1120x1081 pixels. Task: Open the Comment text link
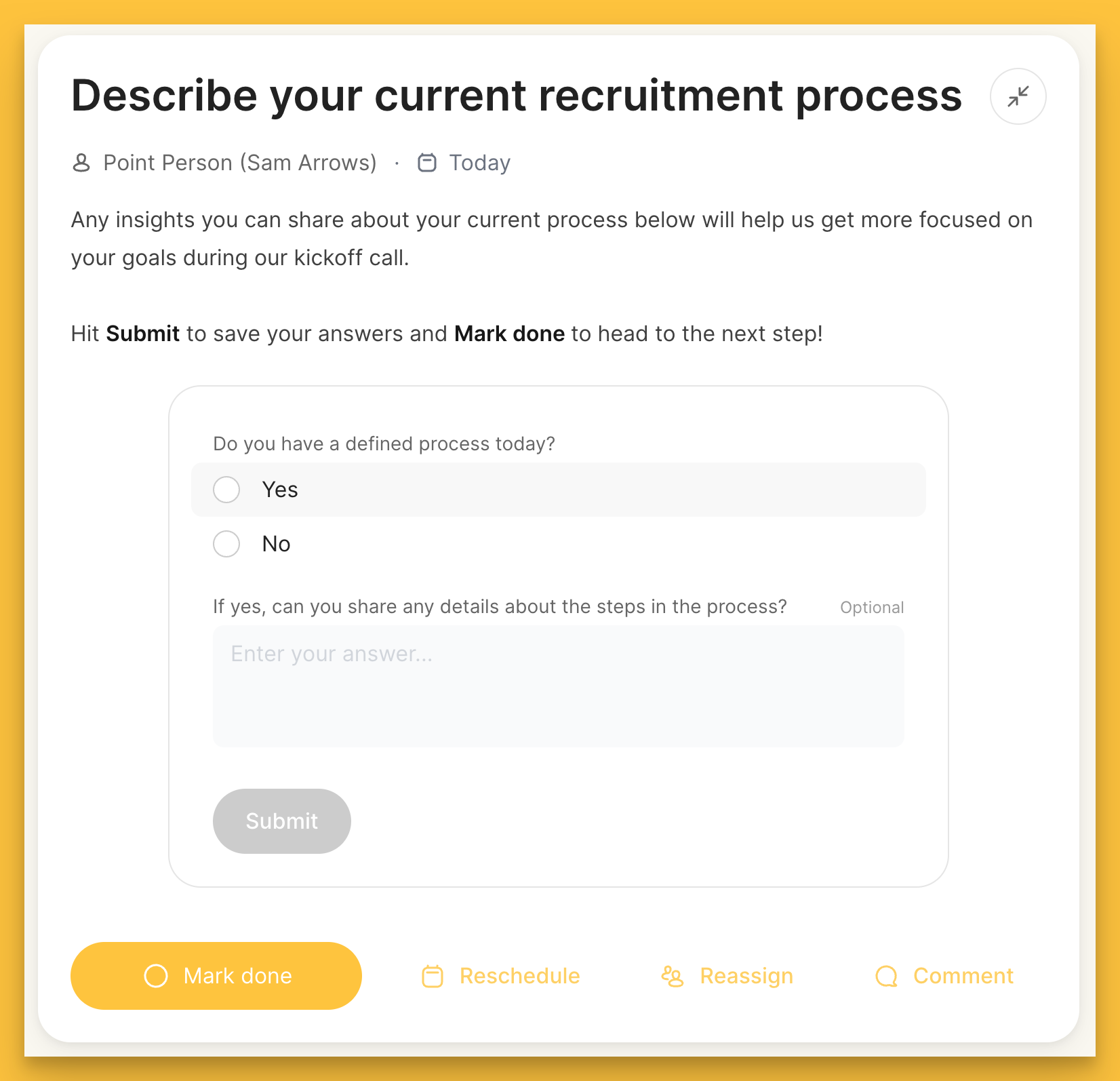[x=963, y=976]
